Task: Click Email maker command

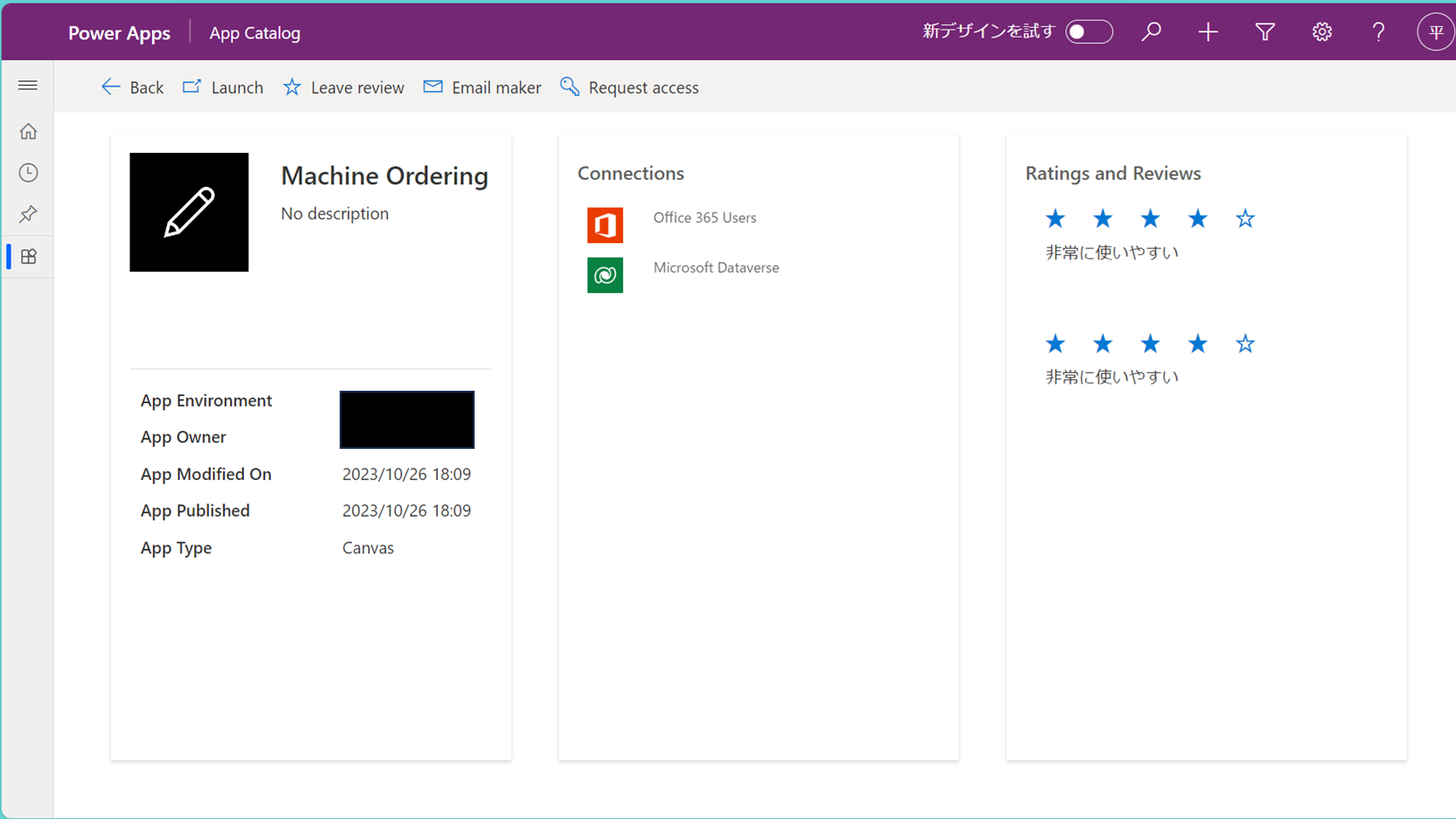Action: coord(483,88)
